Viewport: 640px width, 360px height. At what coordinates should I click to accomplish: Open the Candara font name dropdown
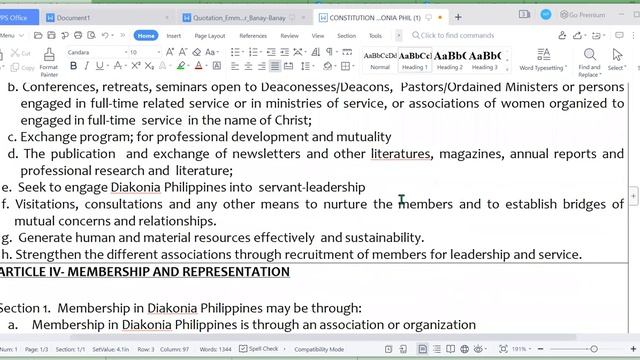coord(126,52)
